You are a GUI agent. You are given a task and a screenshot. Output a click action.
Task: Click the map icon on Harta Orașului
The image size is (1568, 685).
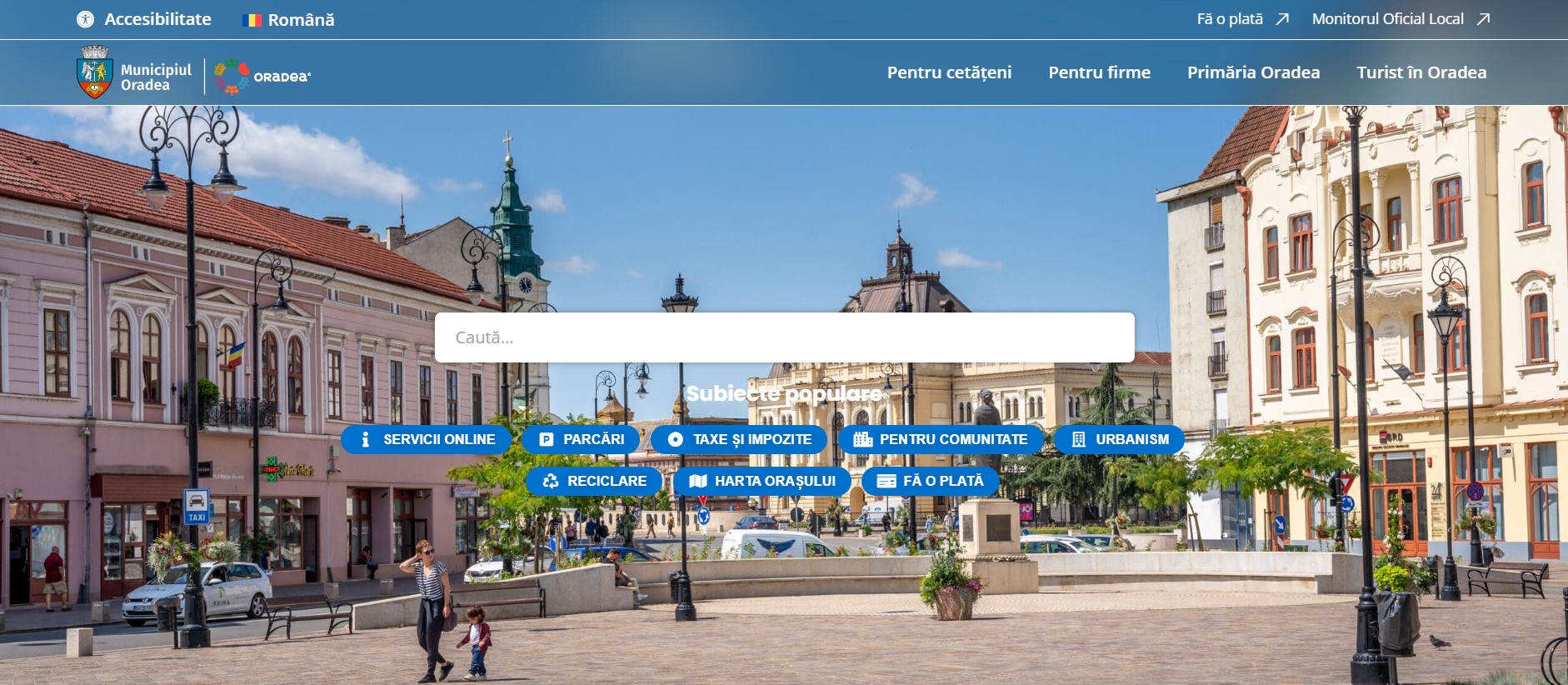coord(698,481)
